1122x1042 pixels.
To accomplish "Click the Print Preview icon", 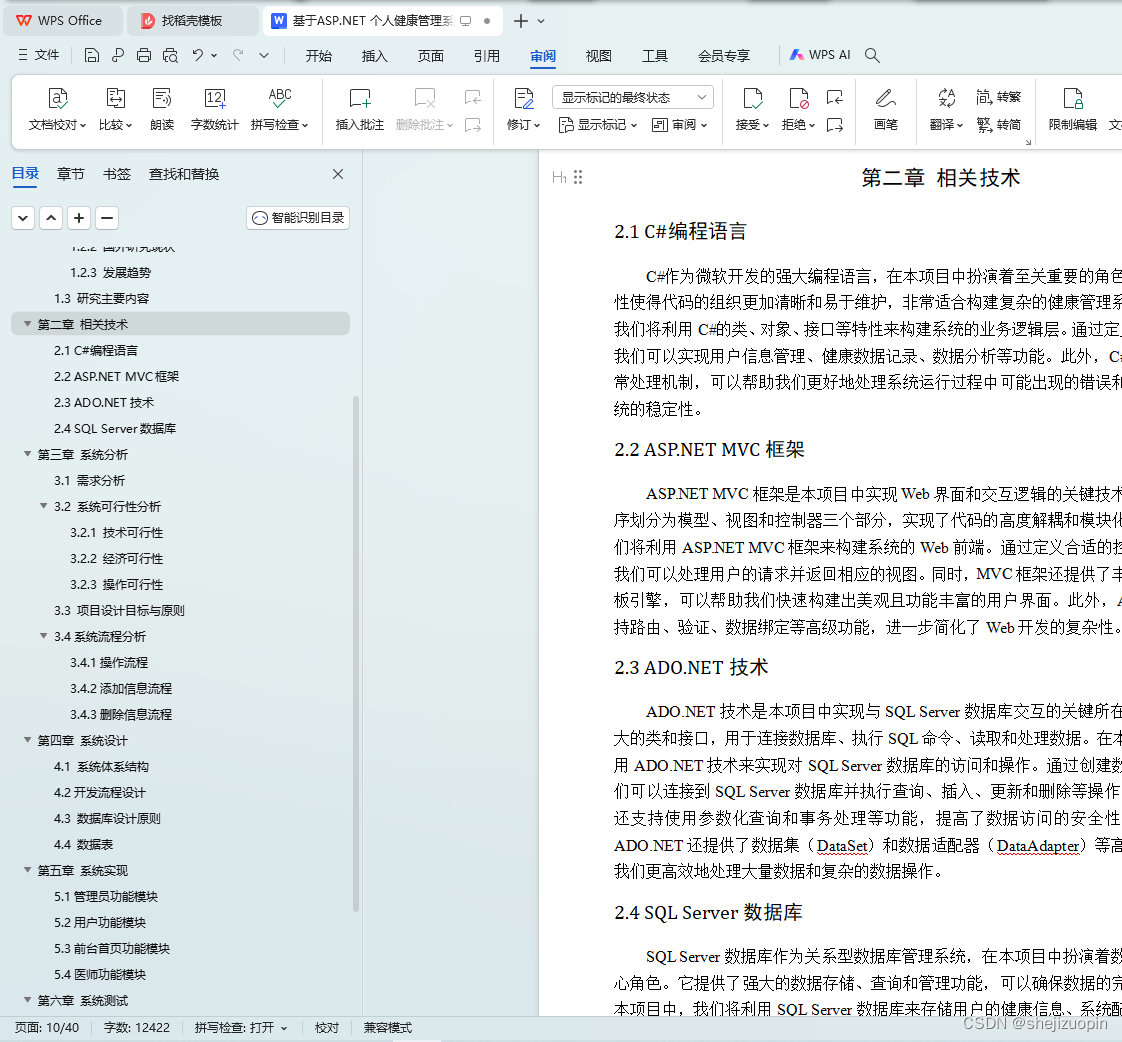I will tap(170, 55).
